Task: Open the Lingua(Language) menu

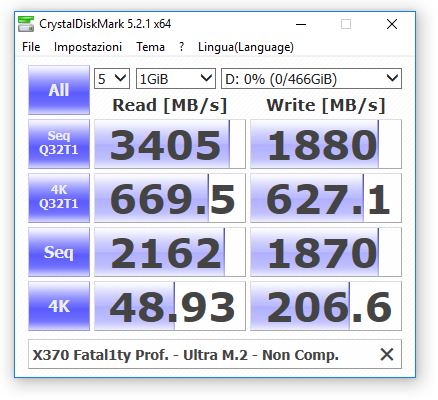Action: click(x=246, y=47)
